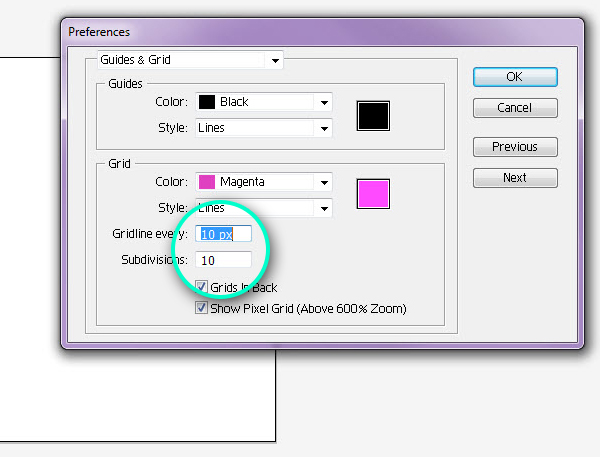Click the Show Pixel Grid label text
This screenshot has height=457, width=600.
(308, 308)
